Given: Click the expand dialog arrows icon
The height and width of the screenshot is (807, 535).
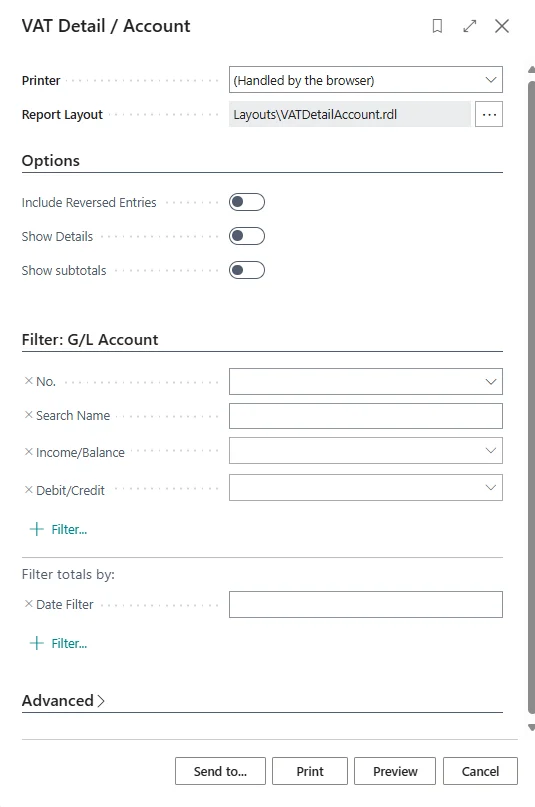Looking at the screenshot, I should point(470,26).
